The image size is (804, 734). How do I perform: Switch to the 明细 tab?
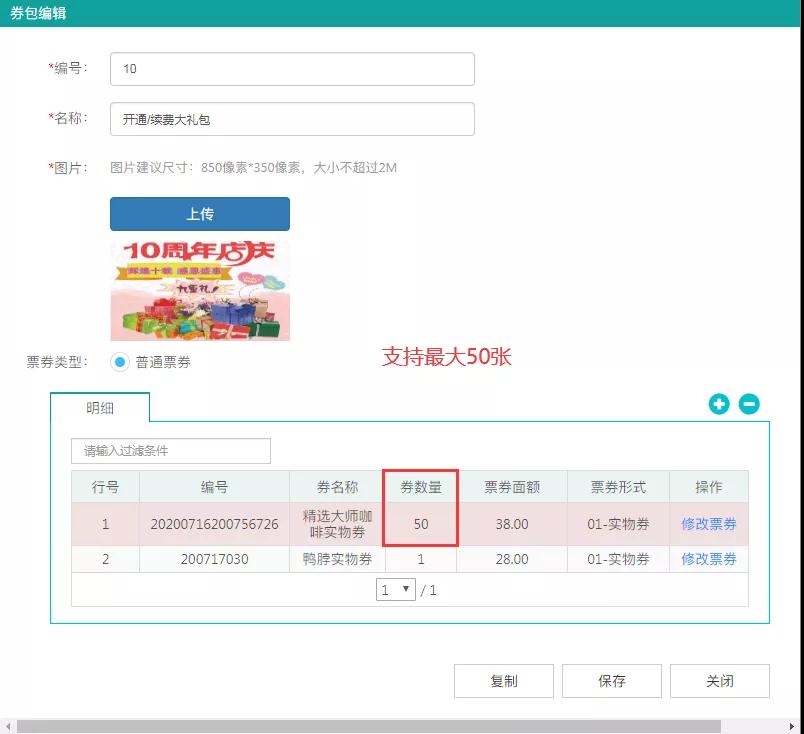coord(99,408)
